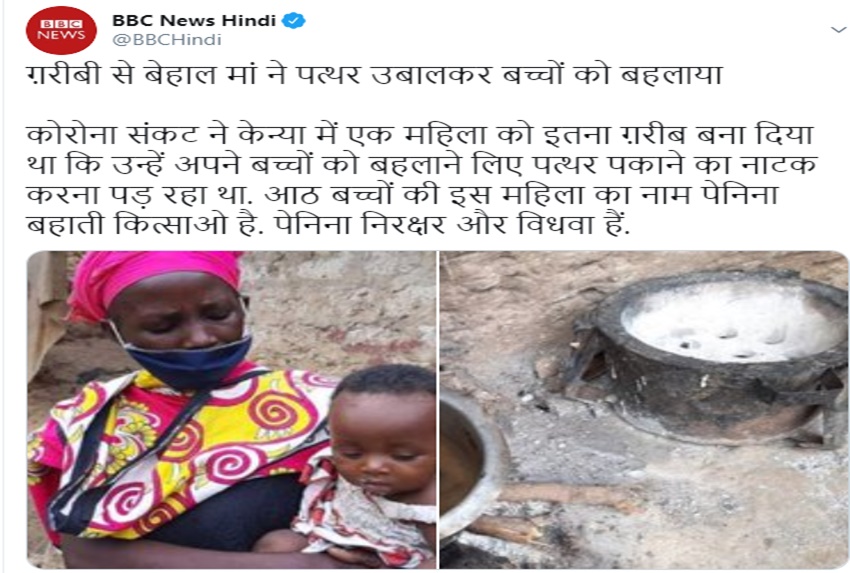Click the word पत्थर in the headline
The height and width of the screenshot is (573, 850).
329,74
